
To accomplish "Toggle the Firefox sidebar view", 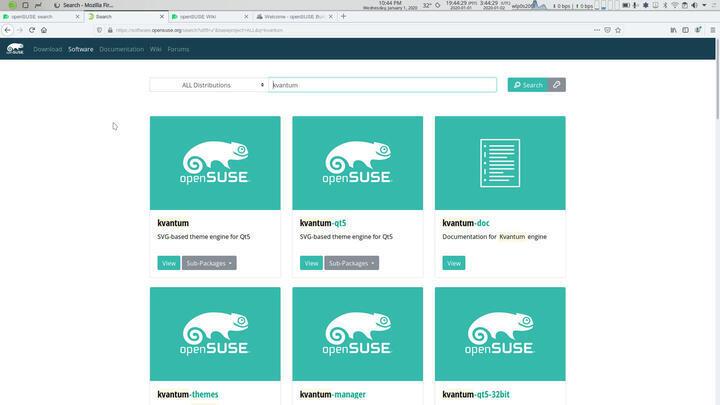I will [x=685, y=30].
